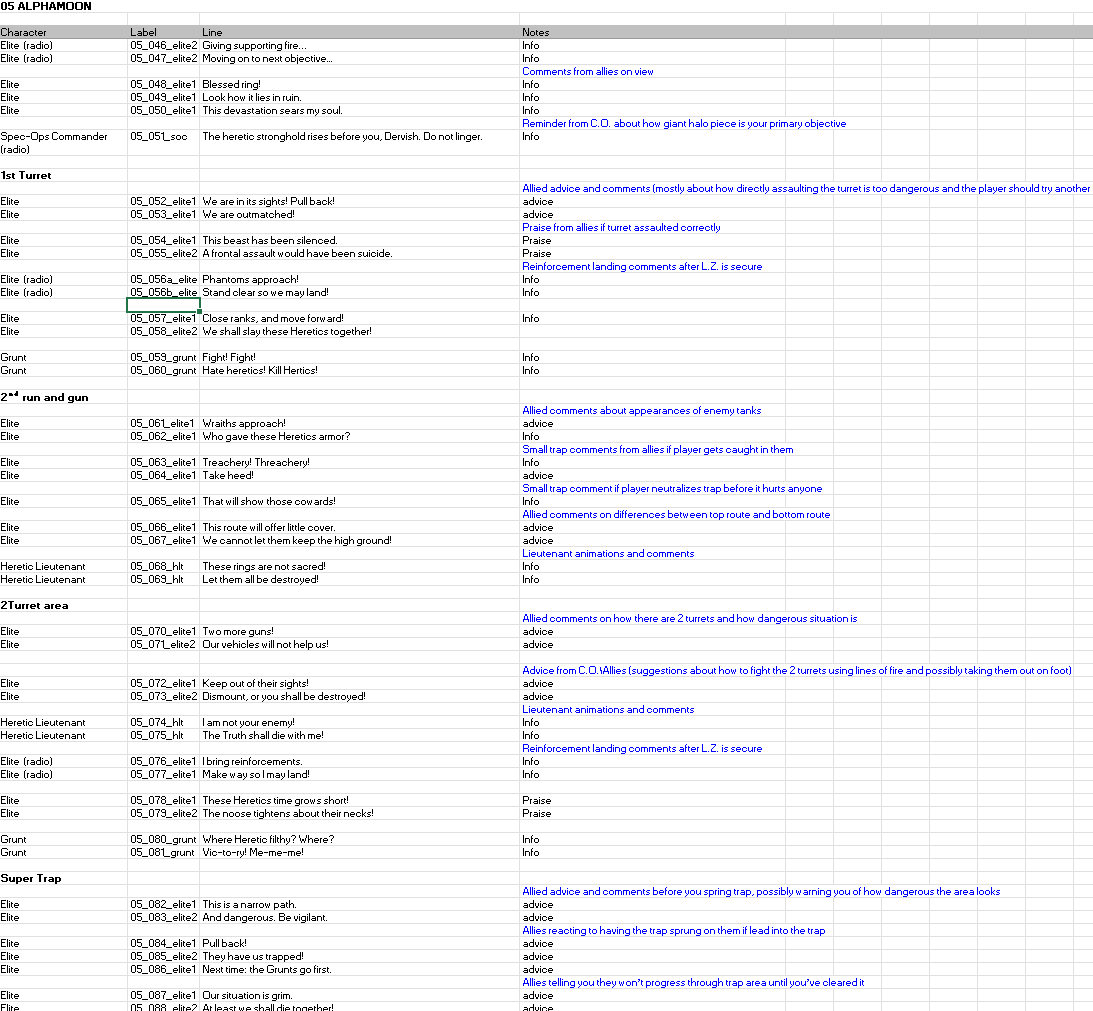Viewport: 1093px width, 1011px height.
Task: Select 'This beast has been silenced.' cell
Action: [x=359, y=241]
